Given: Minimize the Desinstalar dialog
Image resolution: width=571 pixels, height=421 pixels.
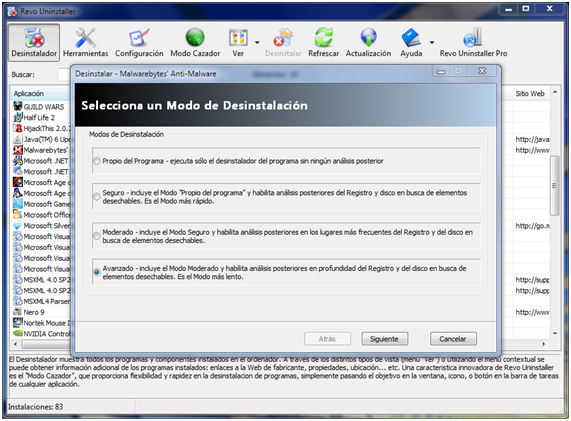Looking at the screenshot, I should [x=441, y=71].
